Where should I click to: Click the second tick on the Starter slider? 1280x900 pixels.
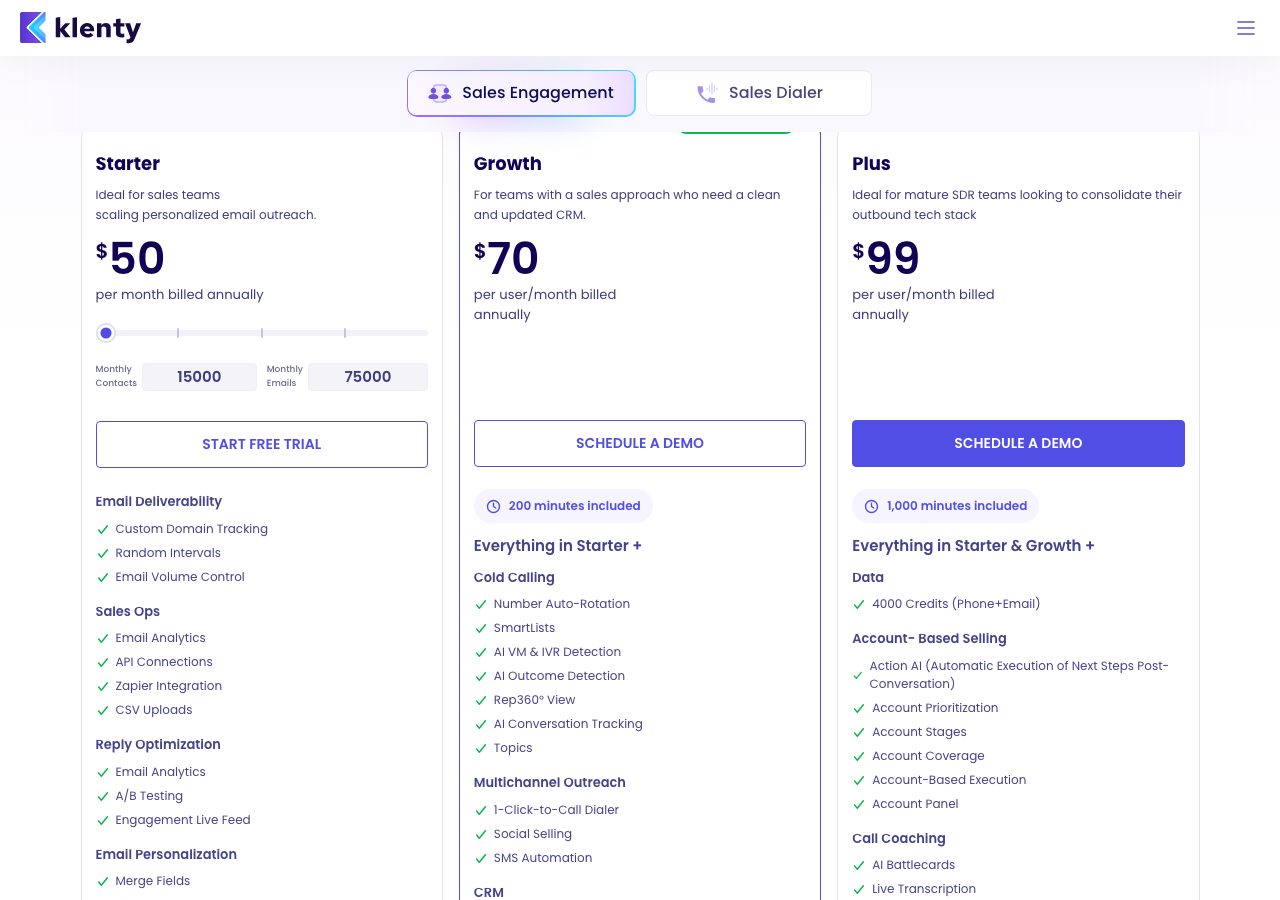(262, 333)
